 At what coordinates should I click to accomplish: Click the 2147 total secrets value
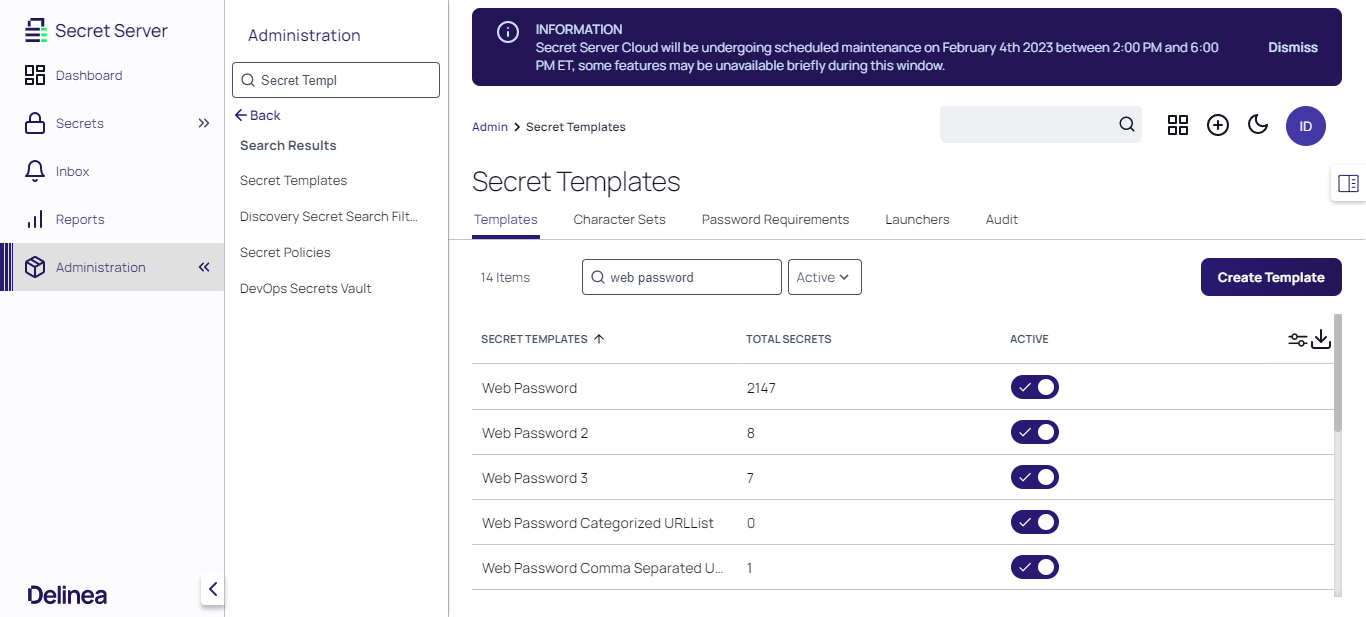click(x=761, y=388)
